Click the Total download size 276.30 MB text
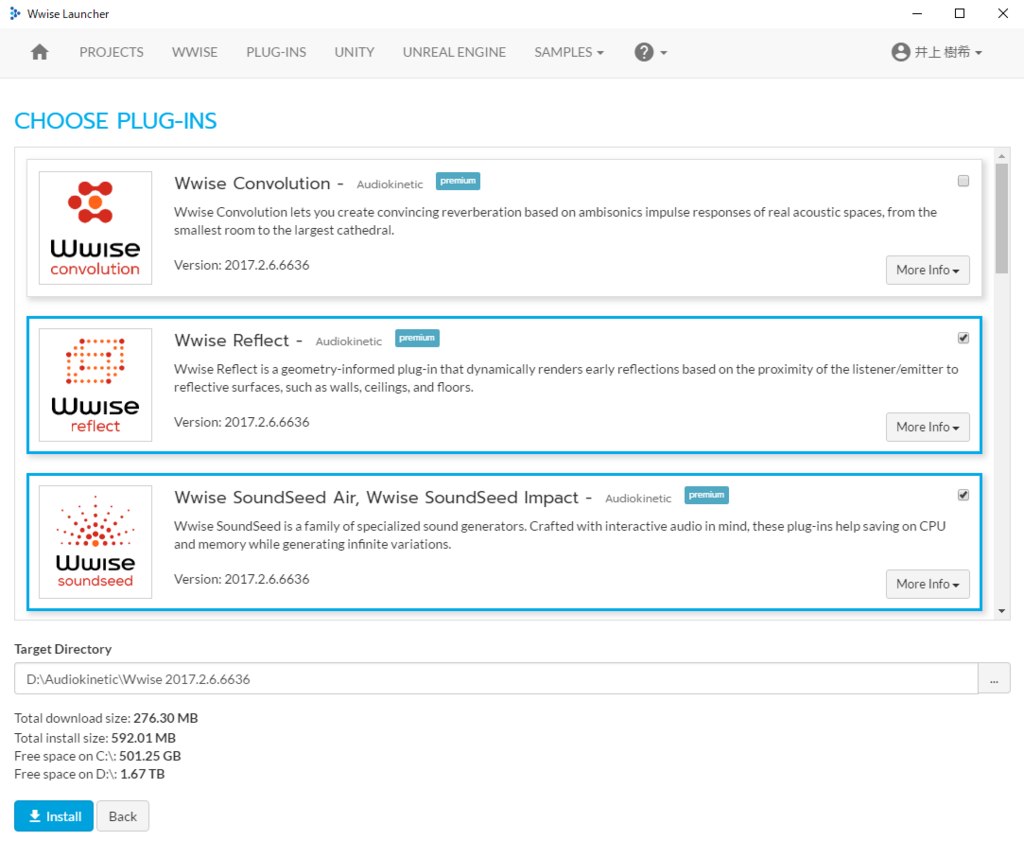Screen dimensions: 1024x841 tap(106, 718)
